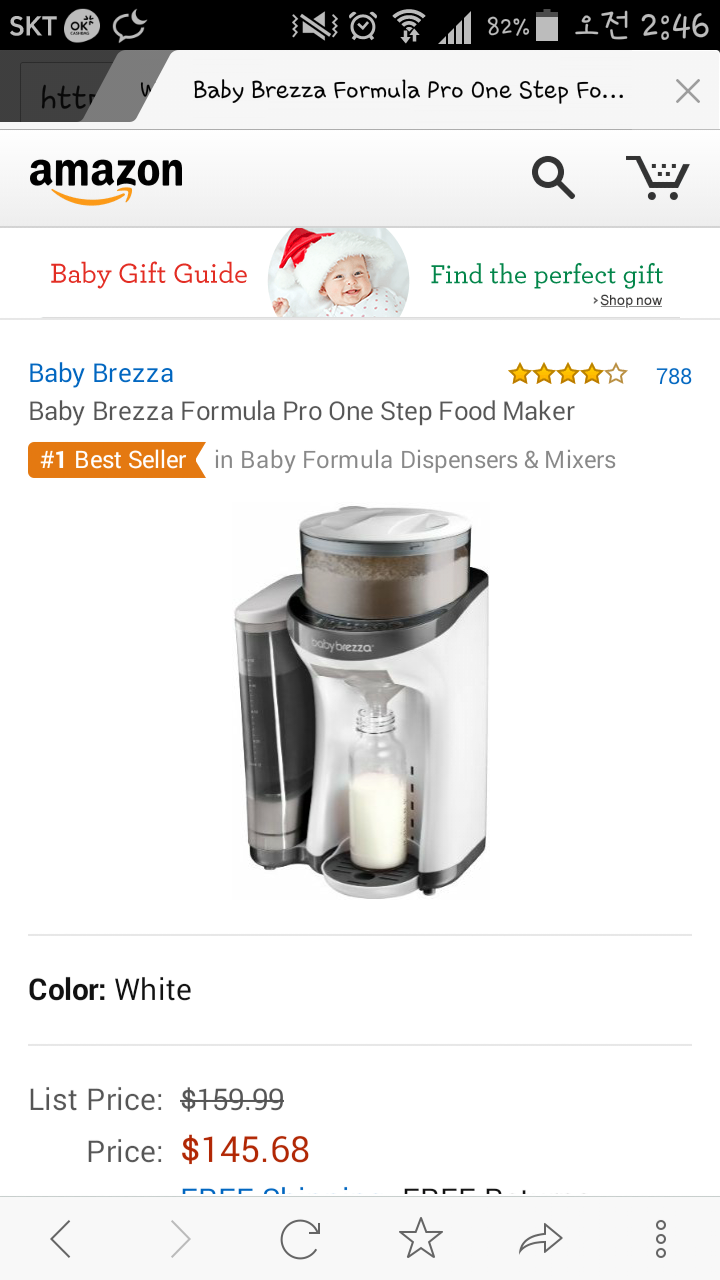Open the shopping cart
The width and height of the screenshot is (720, 1280).
coord(658,177)
